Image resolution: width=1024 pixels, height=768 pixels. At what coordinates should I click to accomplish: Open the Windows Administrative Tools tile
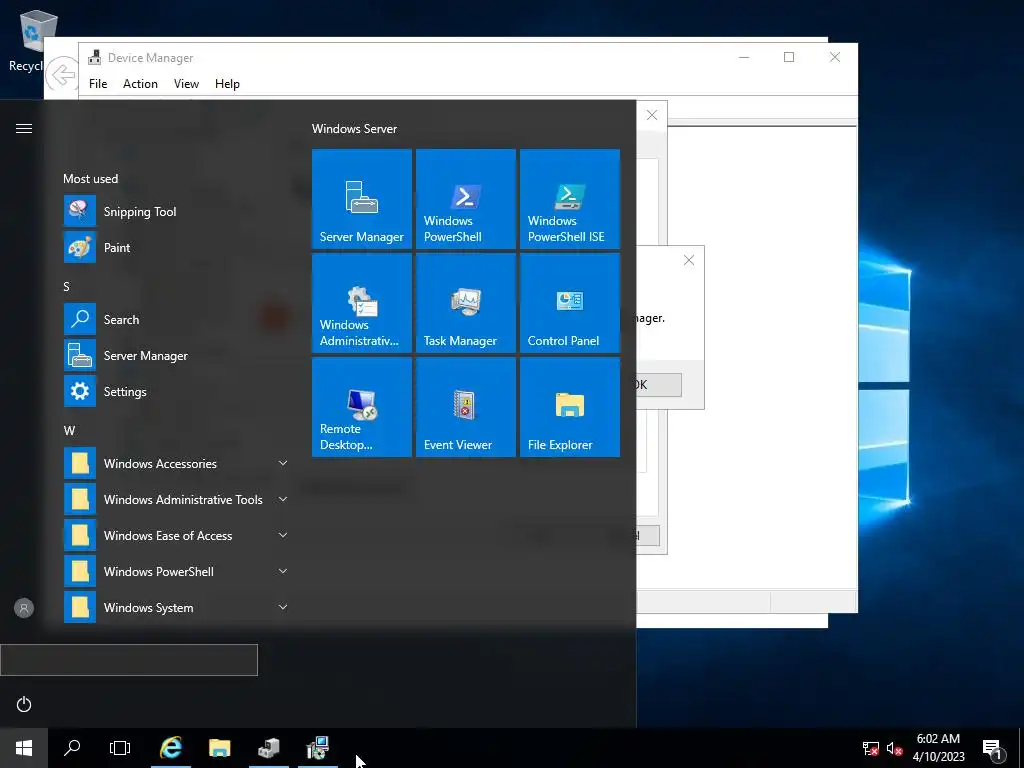[362, 303]
